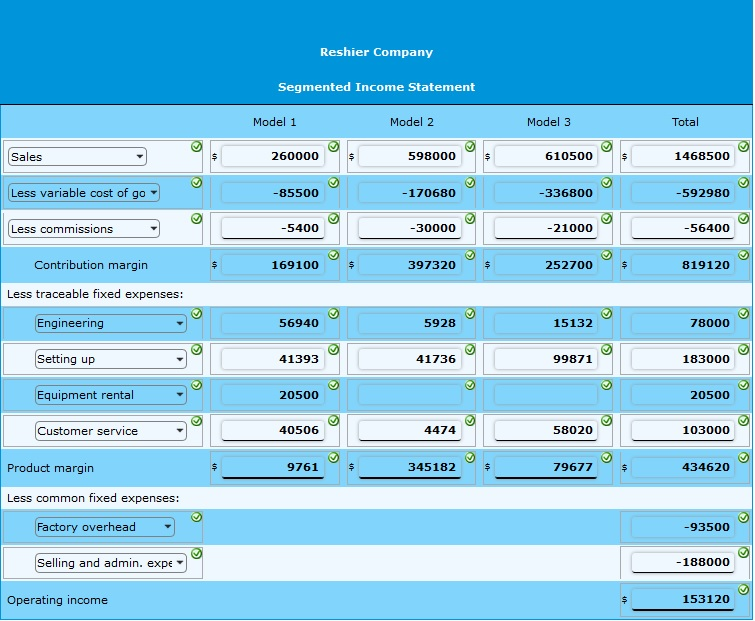This screenshot has height=621, width=755.
Task: Click Total Engineering field 78000
Action: pyautogui.click(x=683, y=323)
